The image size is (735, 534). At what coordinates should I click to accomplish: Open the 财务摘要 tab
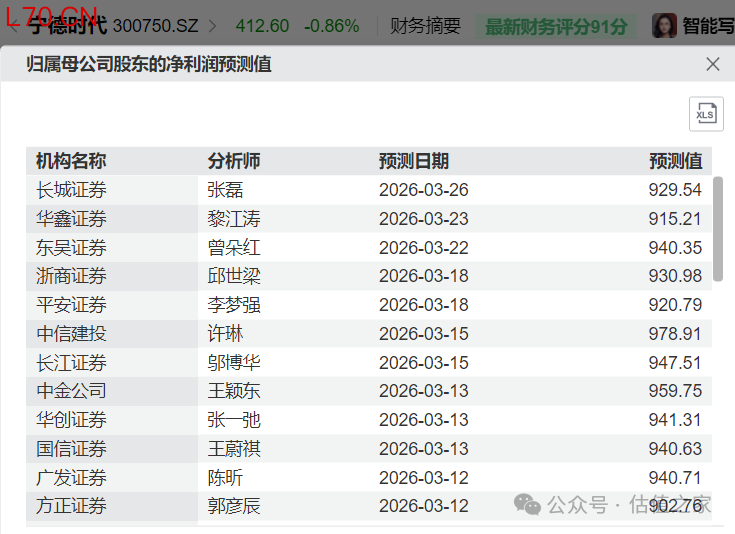click(425, 26)
